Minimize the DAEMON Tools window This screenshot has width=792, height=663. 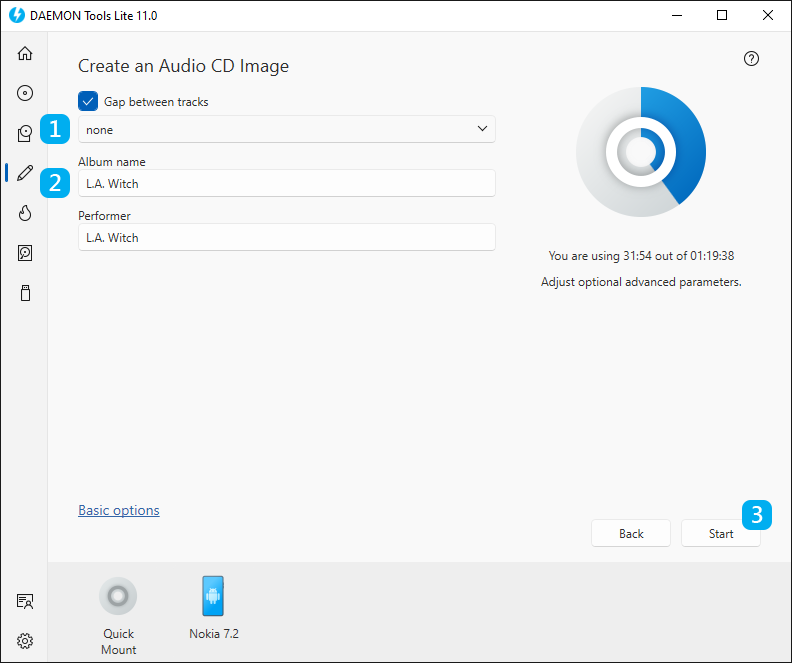point(677,15)
